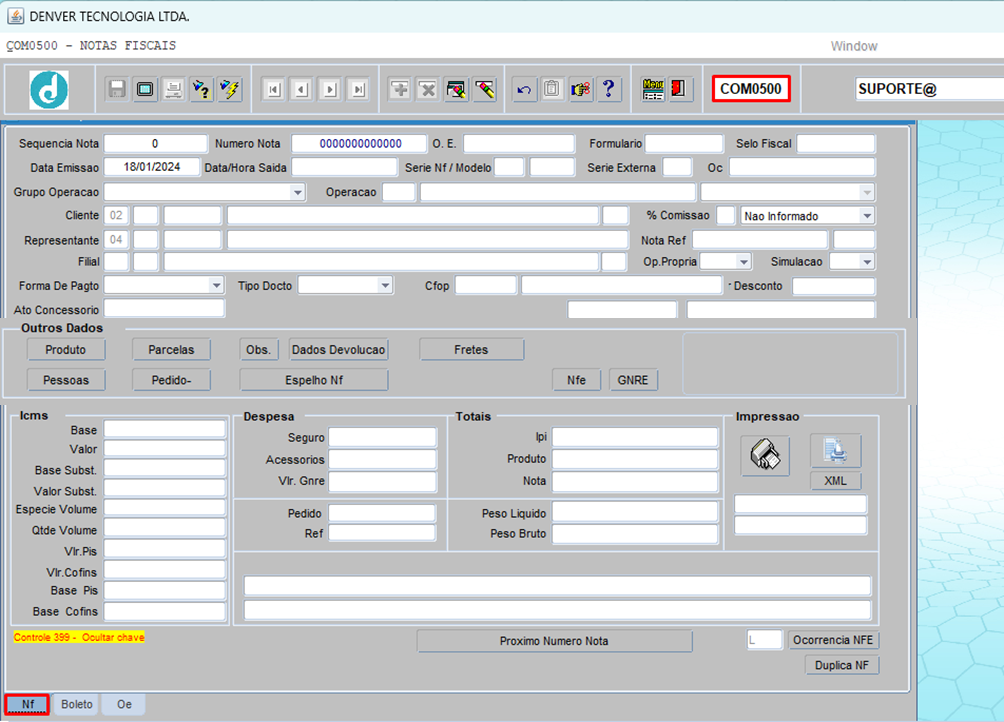Open the Forma De Pagto dropdown

point(216,286)
